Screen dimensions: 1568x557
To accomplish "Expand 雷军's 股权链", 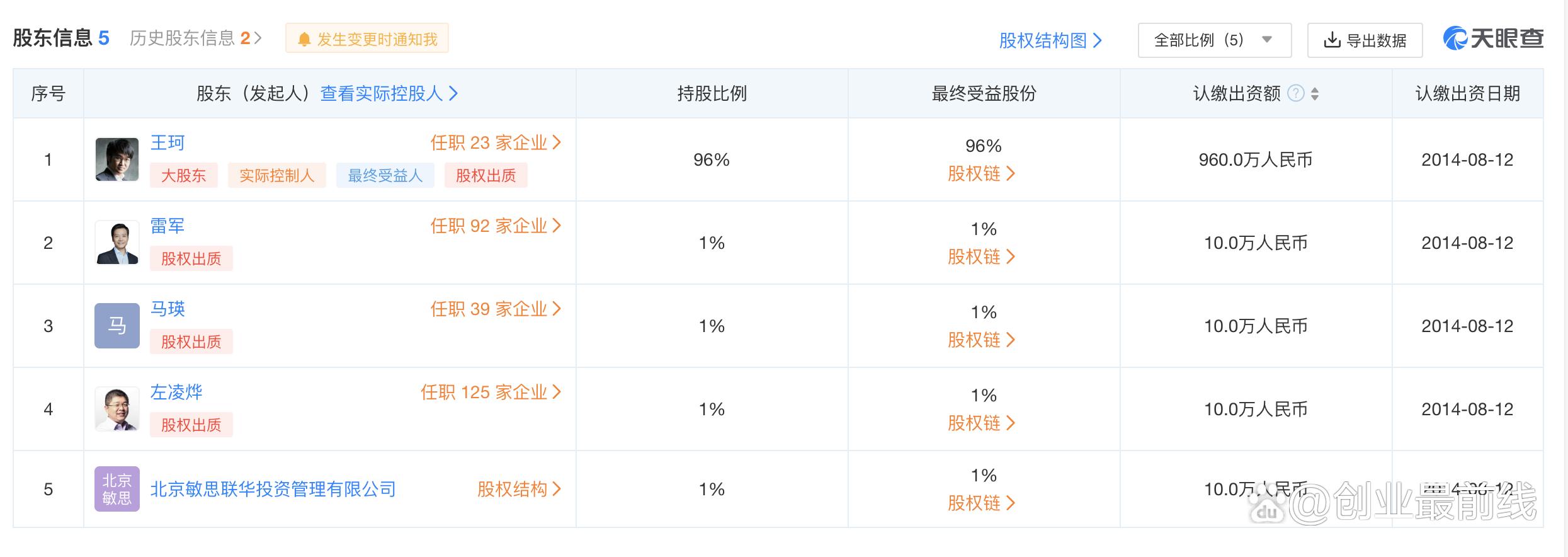I will pos(979,257).
